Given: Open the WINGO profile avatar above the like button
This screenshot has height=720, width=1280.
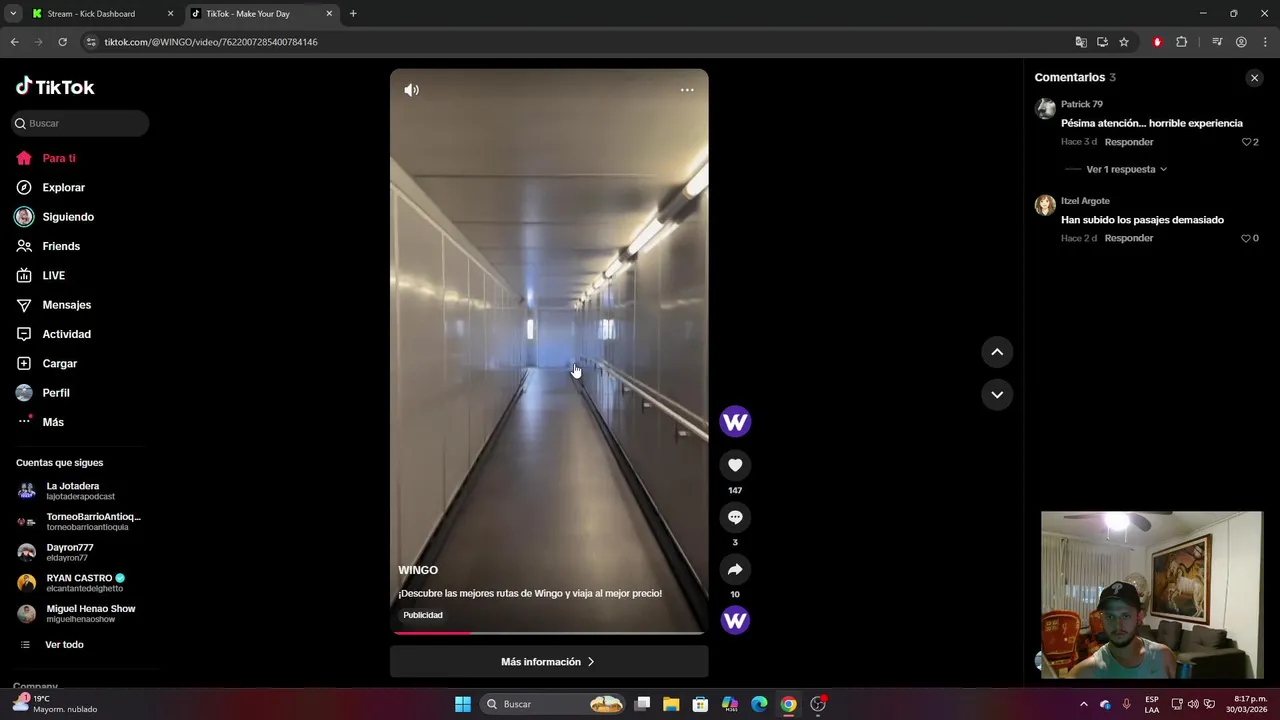Looking at the screenshot, I should (735, 422).
